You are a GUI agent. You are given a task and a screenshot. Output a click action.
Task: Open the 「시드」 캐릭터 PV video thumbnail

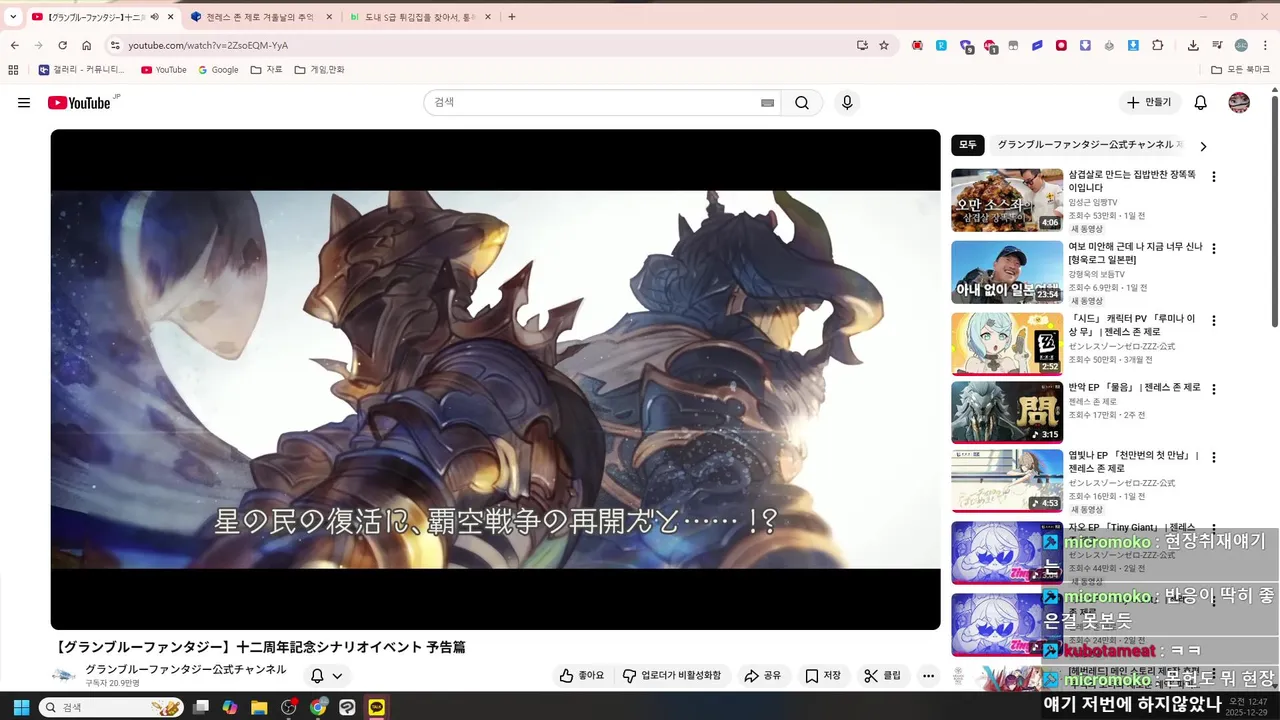click(1007, 344)
